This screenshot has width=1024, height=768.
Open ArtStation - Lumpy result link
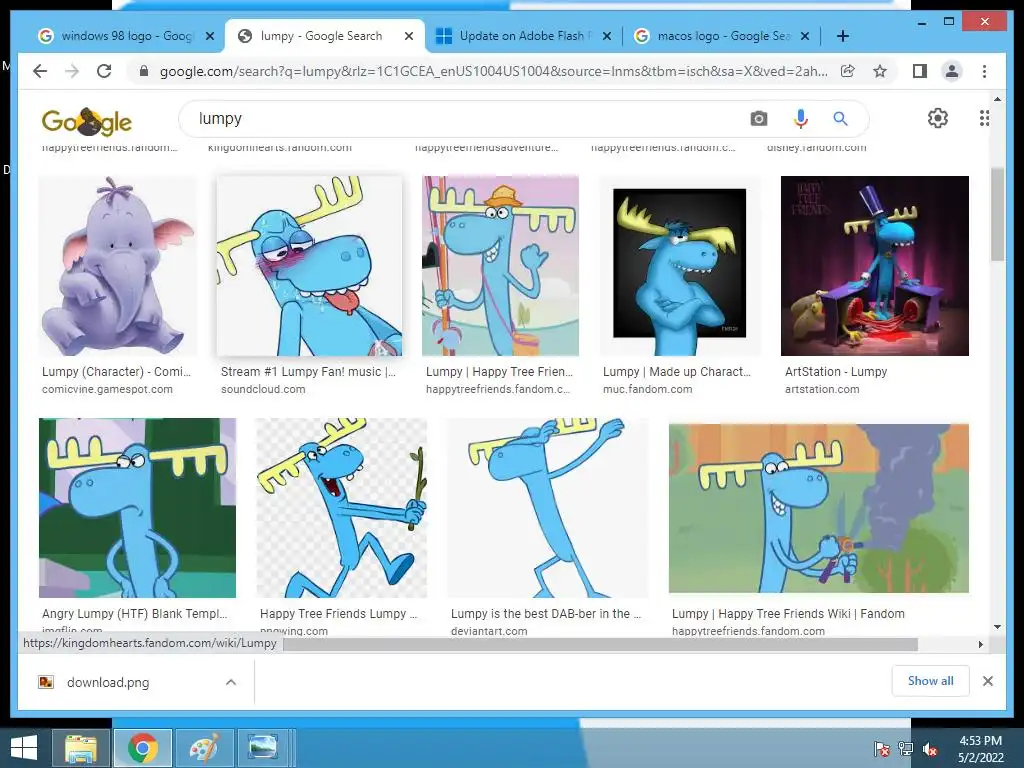[836, 372]
